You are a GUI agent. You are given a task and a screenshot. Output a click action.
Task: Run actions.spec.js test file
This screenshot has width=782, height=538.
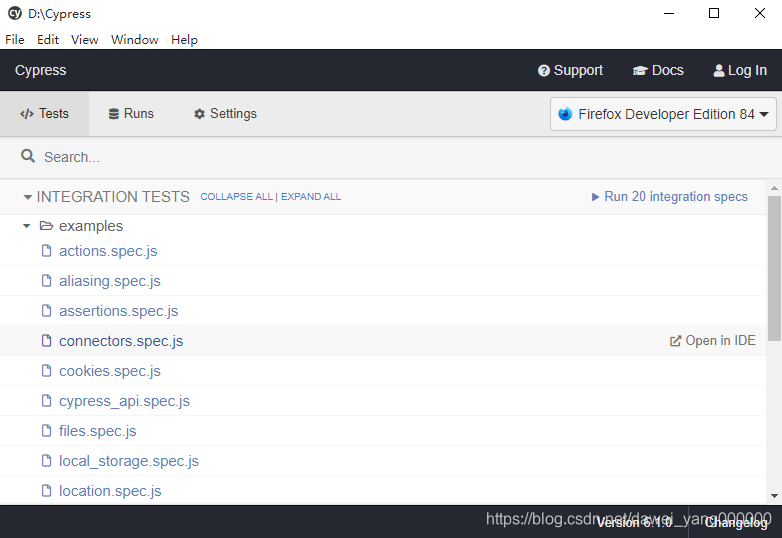coord(108,251)
